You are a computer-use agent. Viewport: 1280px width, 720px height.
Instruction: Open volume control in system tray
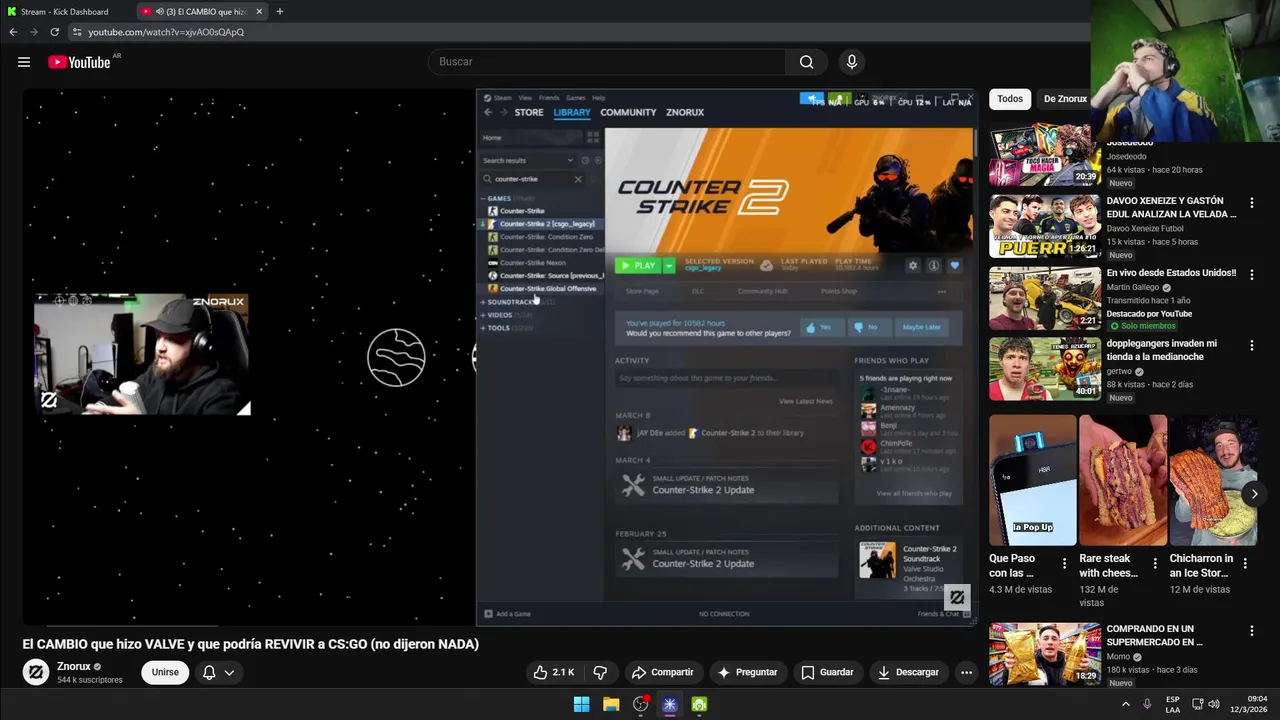point(1214,704)
